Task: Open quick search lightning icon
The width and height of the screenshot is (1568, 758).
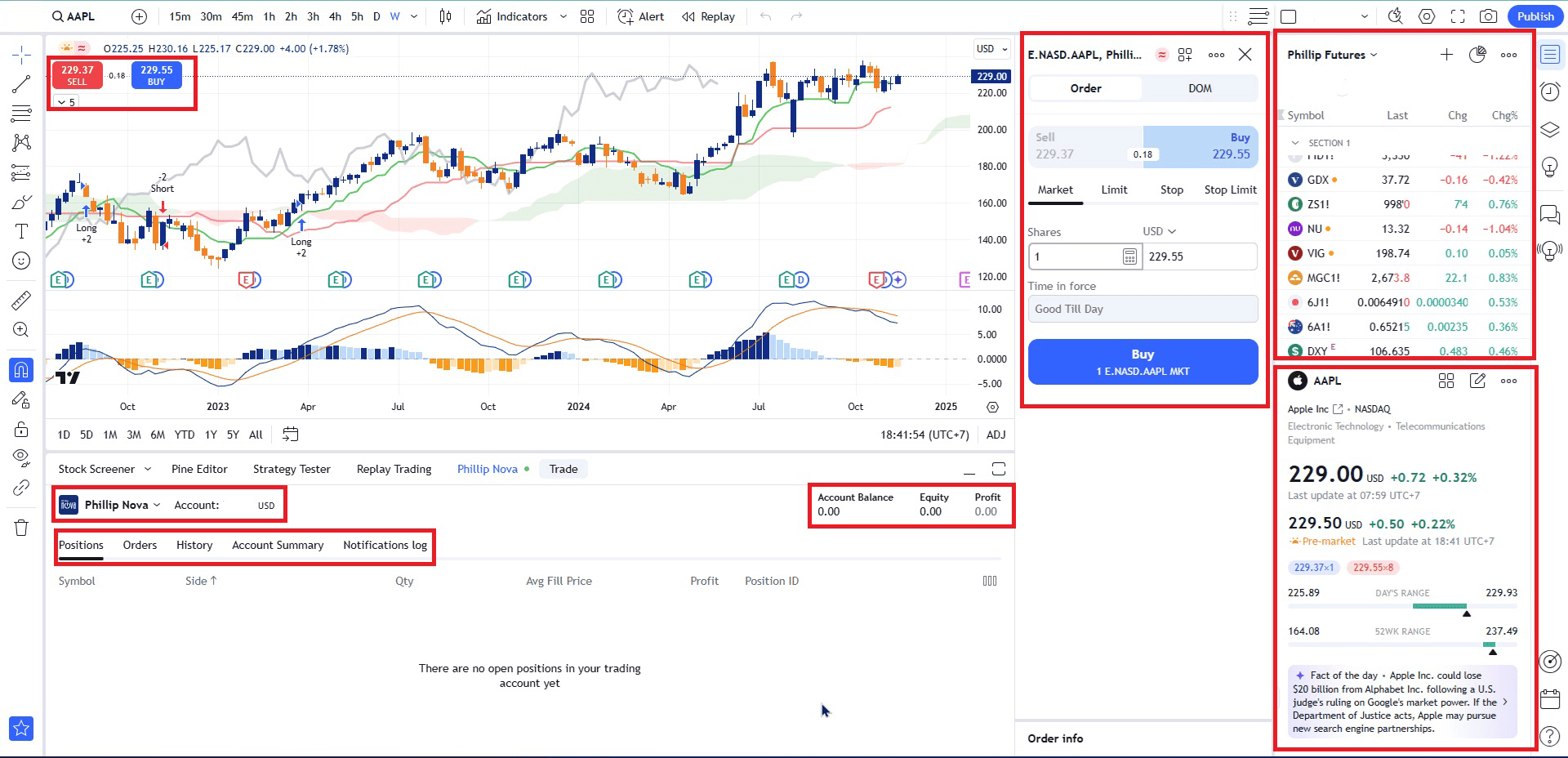Action: (1396, 16)
